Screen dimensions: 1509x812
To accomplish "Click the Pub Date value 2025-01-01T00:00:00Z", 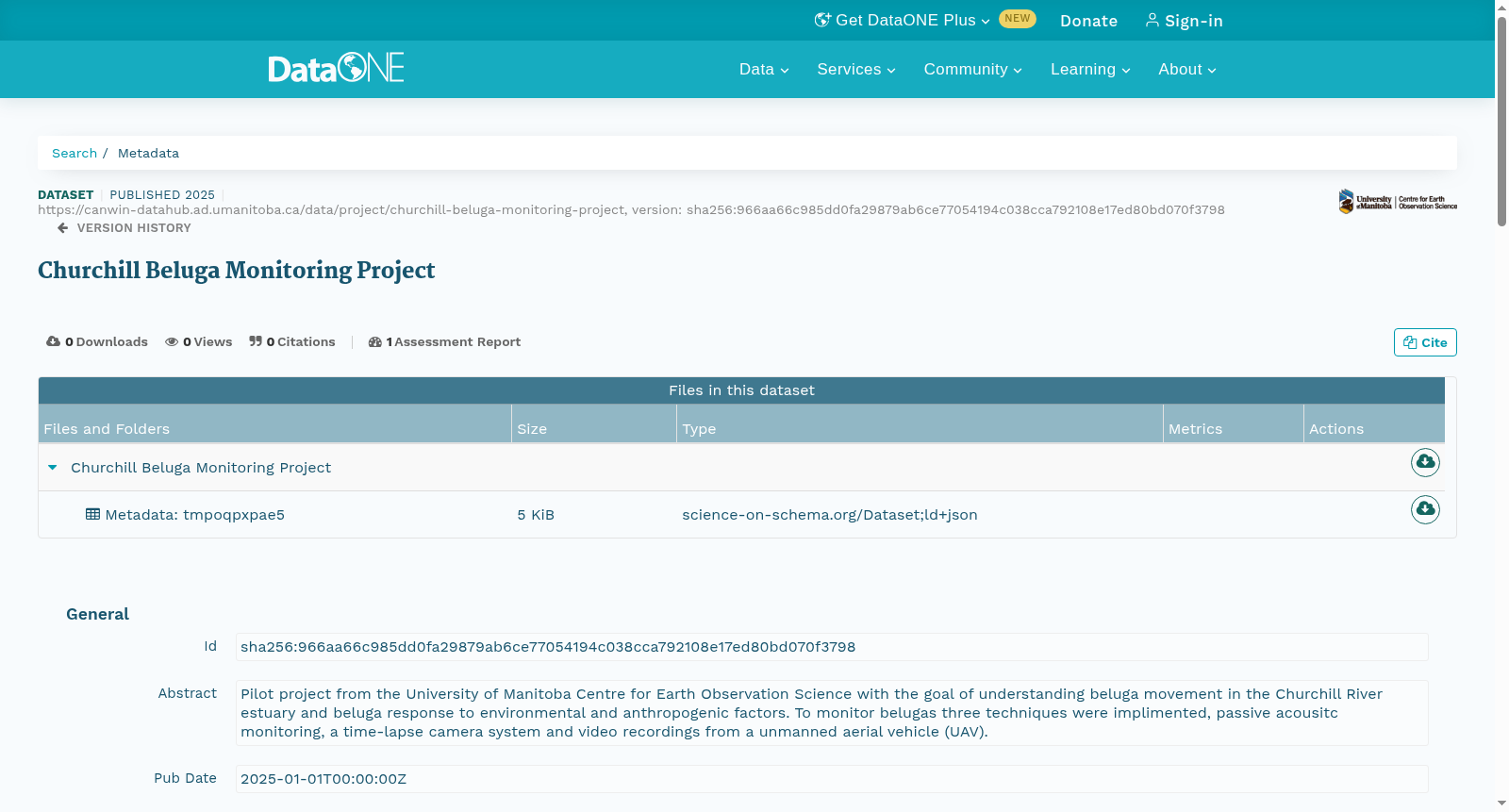I will 832,779.
